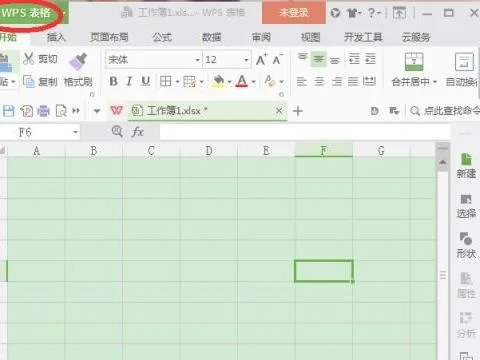Align text to vertical middle
Image resolution: width=480 pixels, height=360 pixels.
(319, 59)
